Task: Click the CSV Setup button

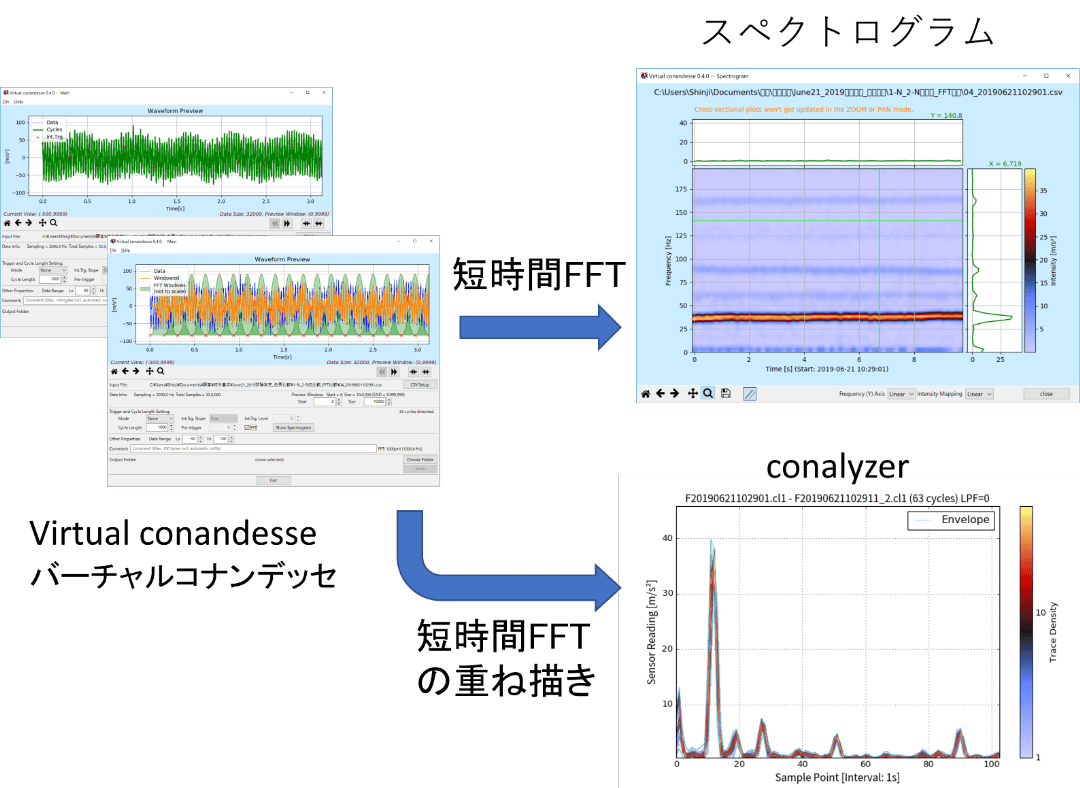Action: pos(419,385)
